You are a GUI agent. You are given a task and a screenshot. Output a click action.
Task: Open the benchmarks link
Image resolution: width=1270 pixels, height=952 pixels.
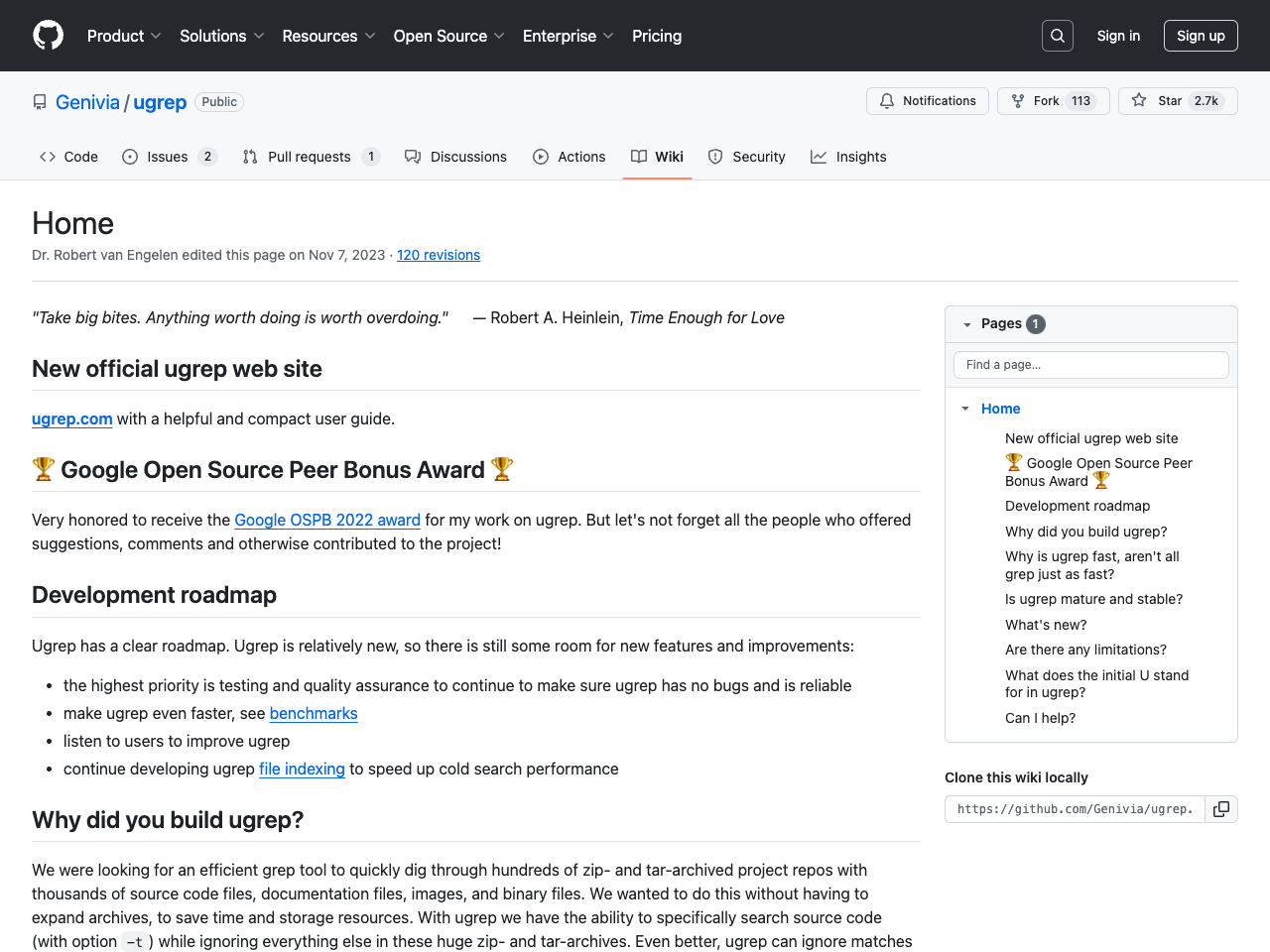(x=314, y=713)
